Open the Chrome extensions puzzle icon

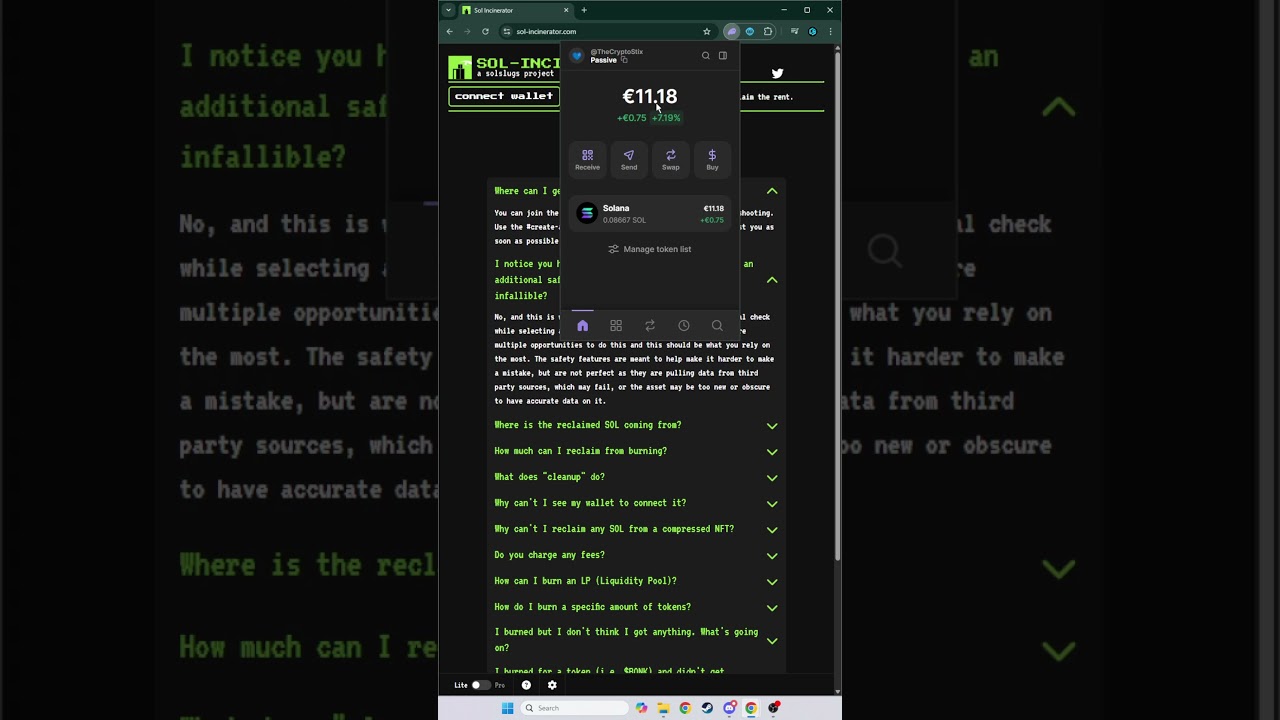pyautogui.click(x=768, y=31)
